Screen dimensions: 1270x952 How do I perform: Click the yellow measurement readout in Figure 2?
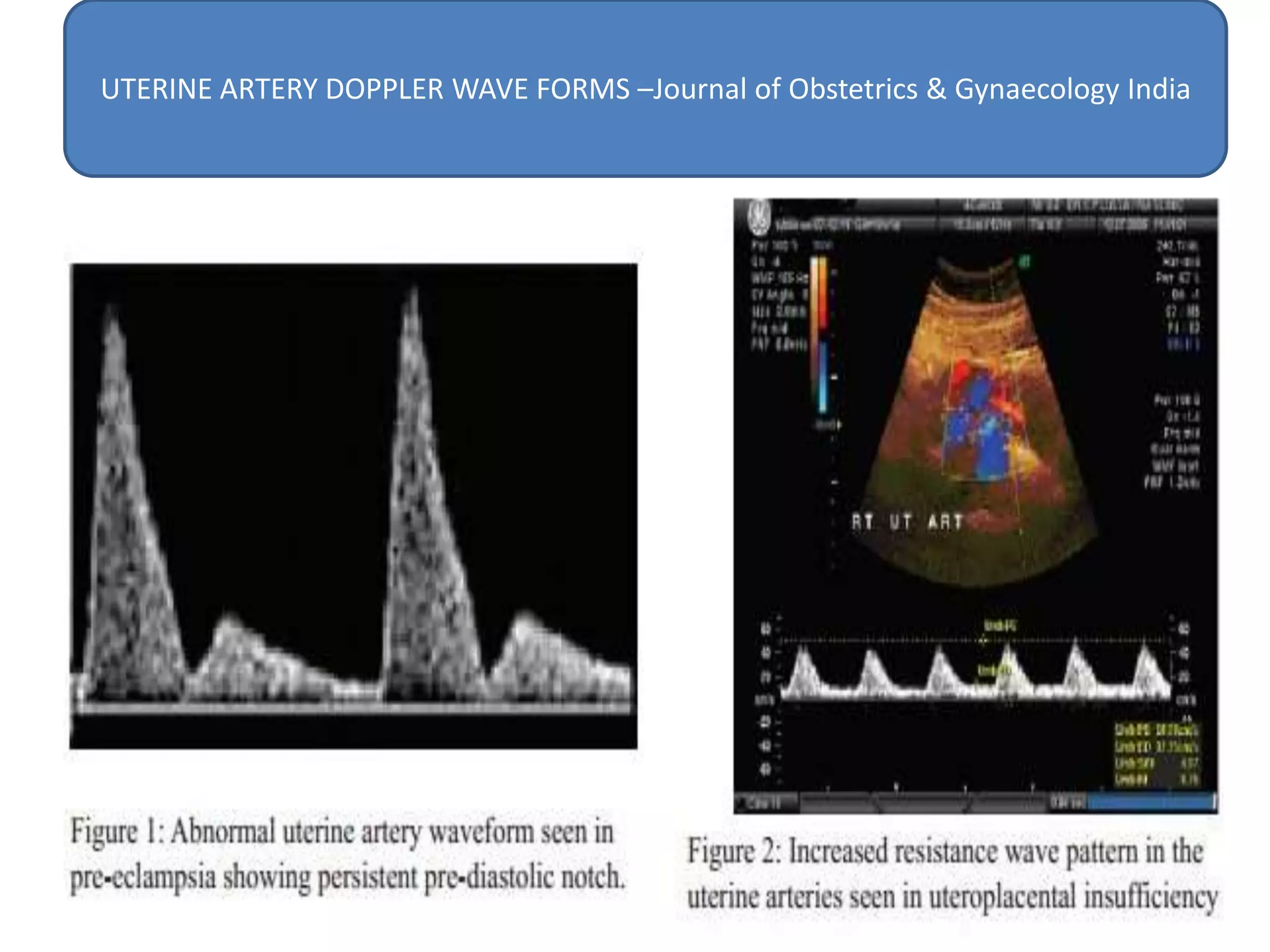point(1157,754)
